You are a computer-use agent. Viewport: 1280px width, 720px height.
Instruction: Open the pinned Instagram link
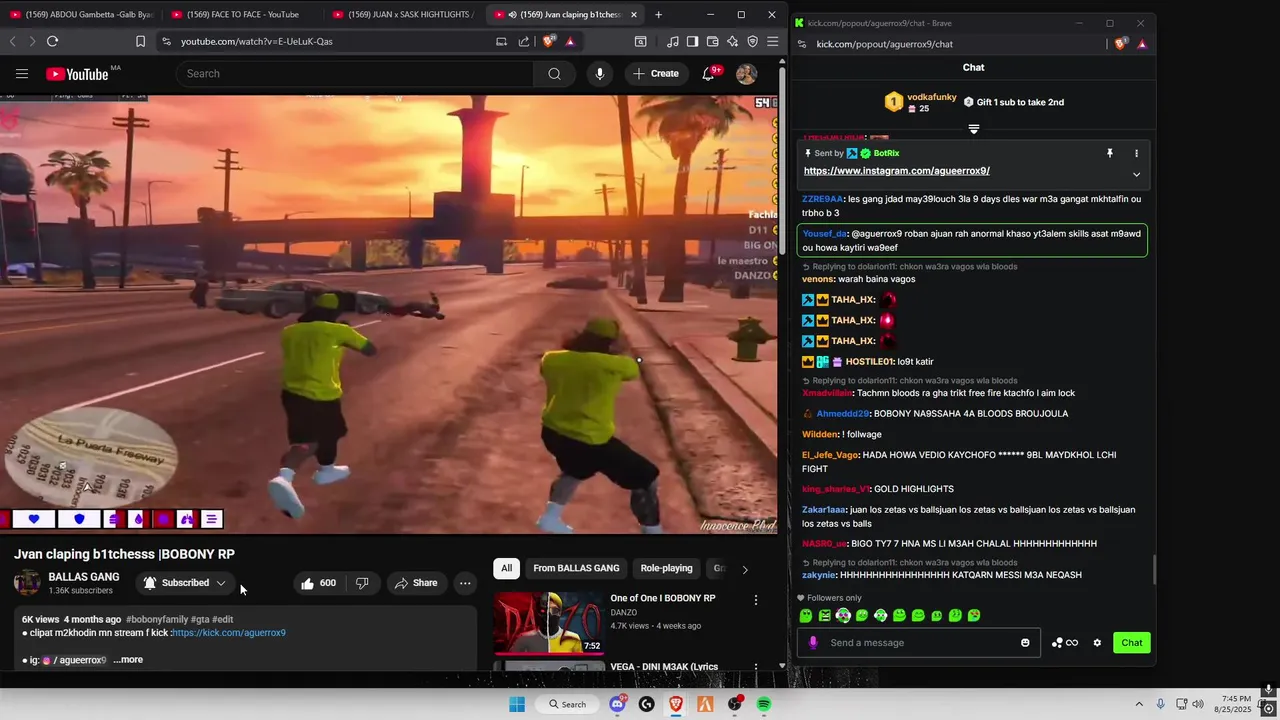[897, 171]
